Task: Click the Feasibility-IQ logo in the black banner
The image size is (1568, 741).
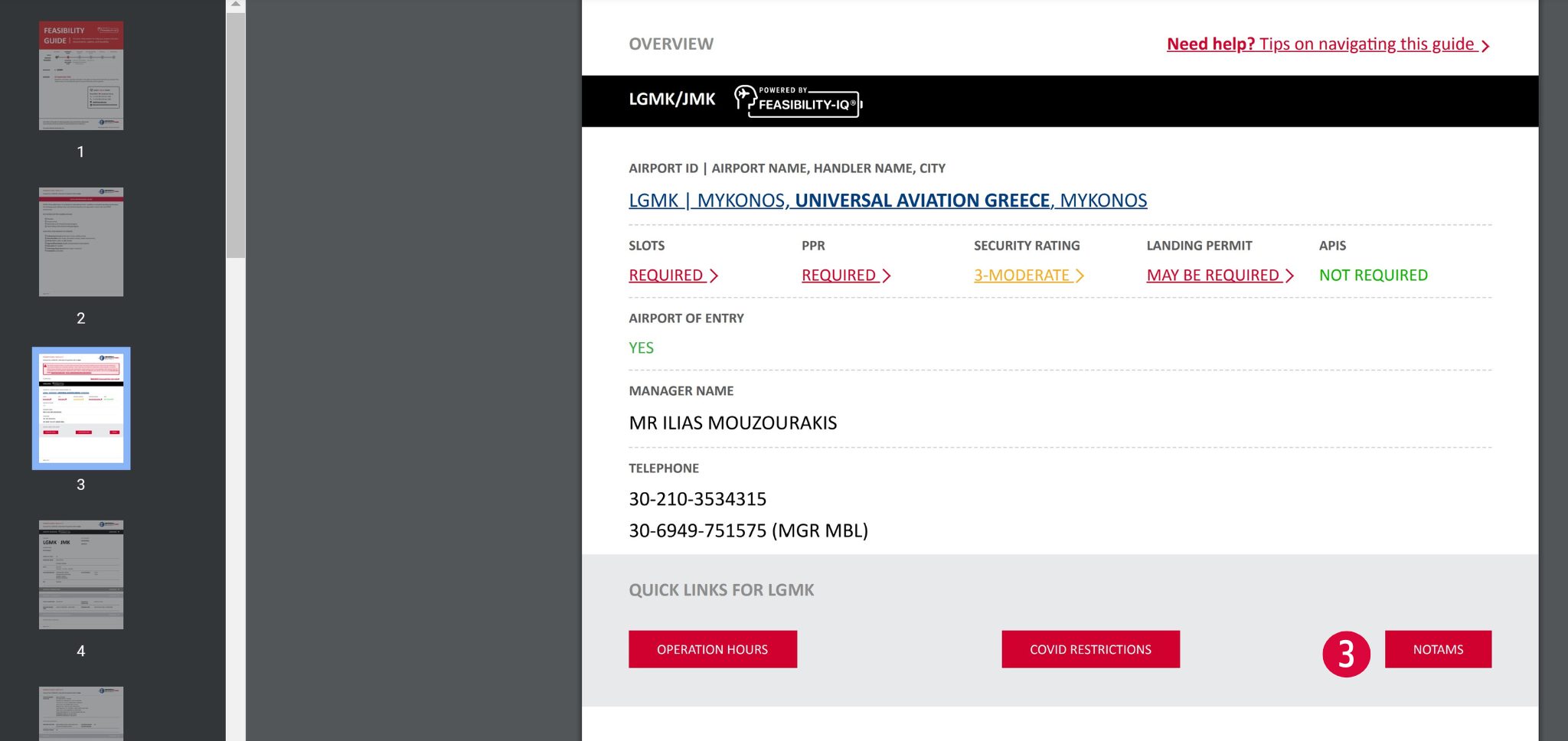Action: pos(799,101)
